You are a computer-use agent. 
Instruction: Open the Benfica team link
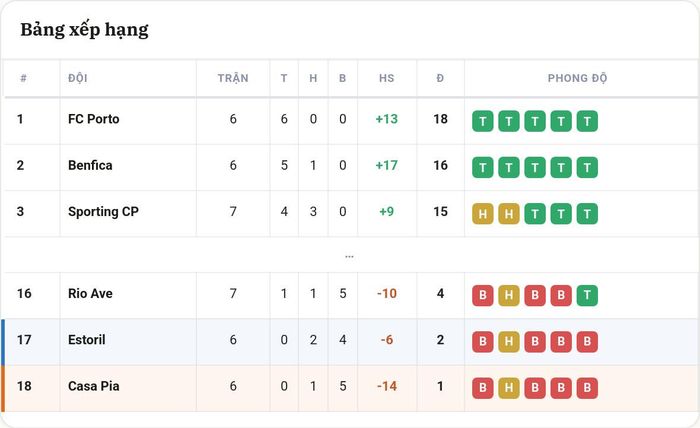click(90, 166)
